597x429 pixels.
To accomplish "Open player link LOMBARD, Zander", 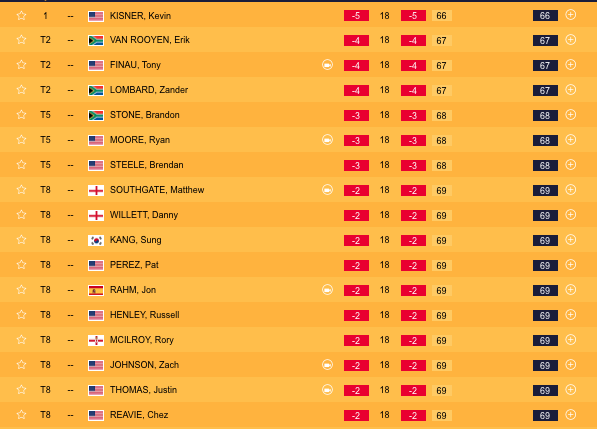I will (149, 90).
